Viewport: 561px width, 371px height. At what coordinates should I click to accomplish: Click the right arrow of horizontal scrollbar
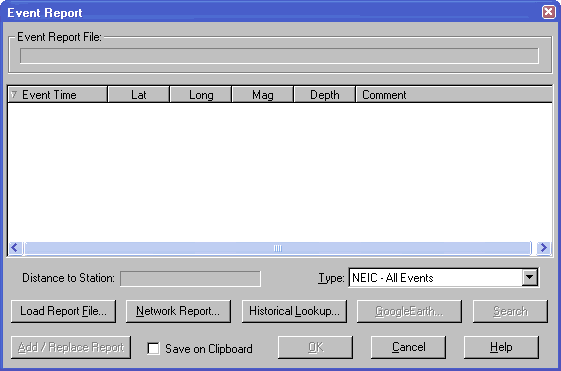[544, 248]
